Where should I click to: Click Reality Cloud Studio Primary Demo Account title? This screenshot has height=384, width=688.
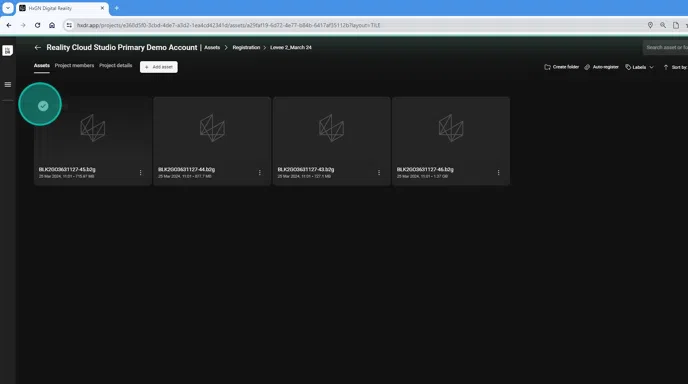click(122, 47)
